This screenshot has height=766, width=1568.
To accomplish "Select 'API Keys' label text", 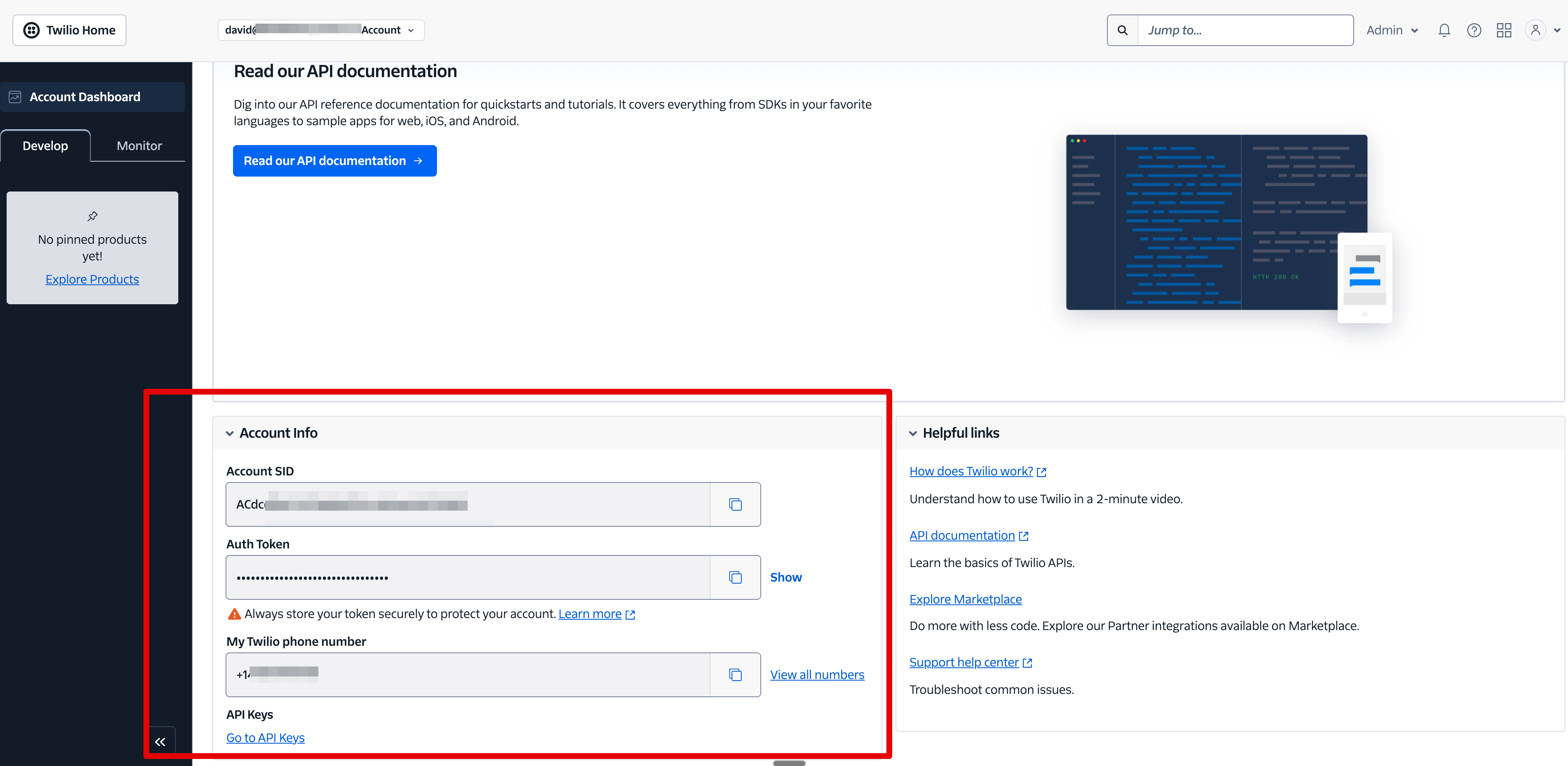I will point(250,715).
